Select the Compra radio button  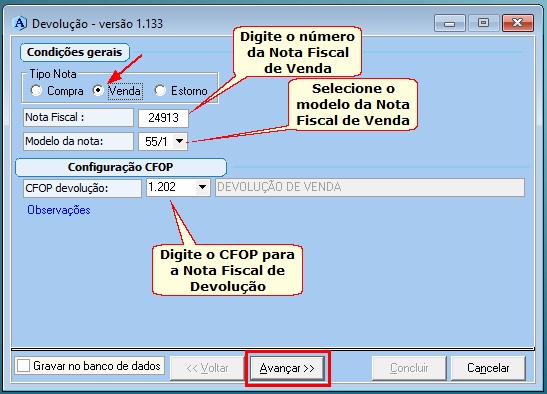coord(36,91)
